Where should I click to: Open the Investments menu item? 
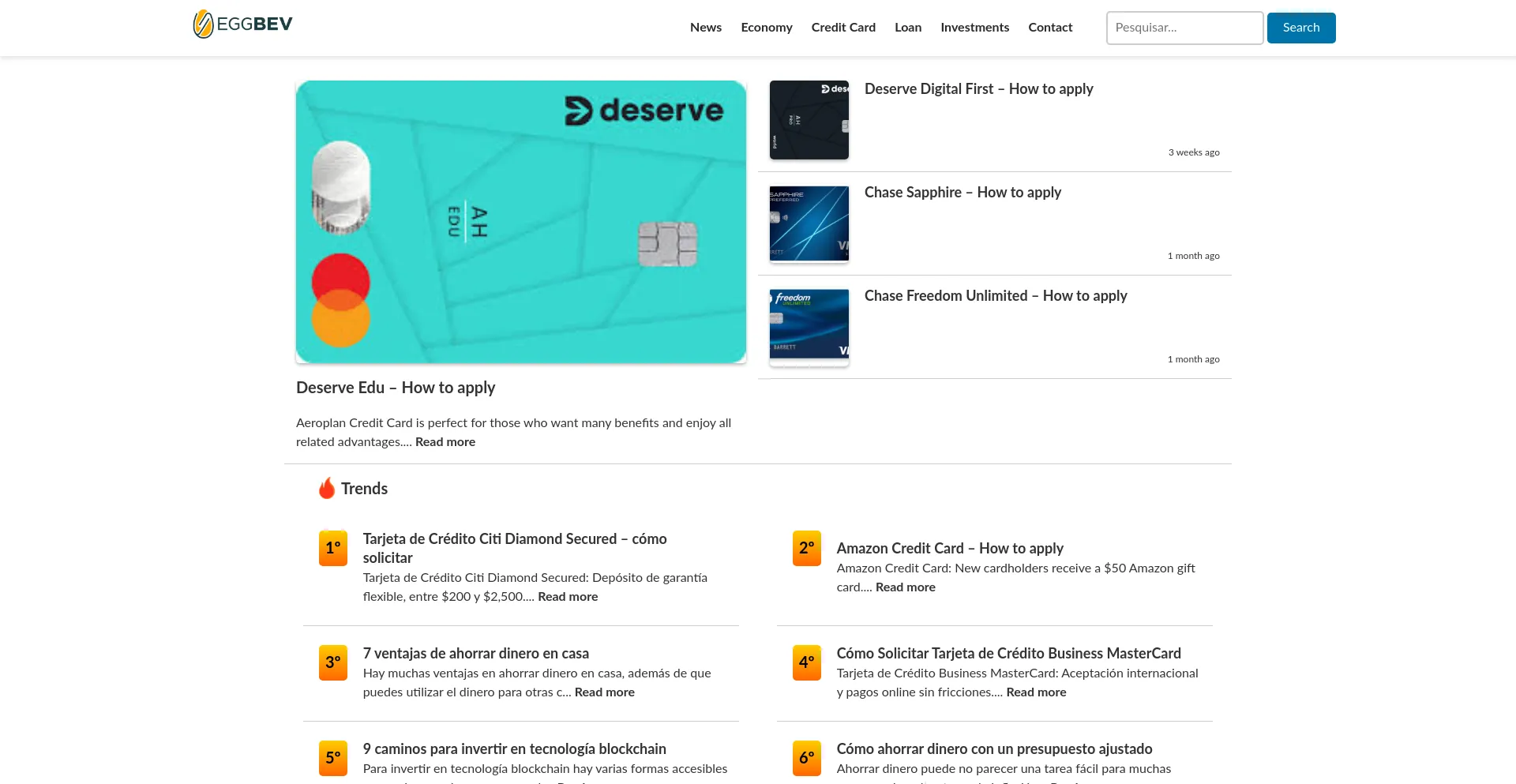pos(975,28)
